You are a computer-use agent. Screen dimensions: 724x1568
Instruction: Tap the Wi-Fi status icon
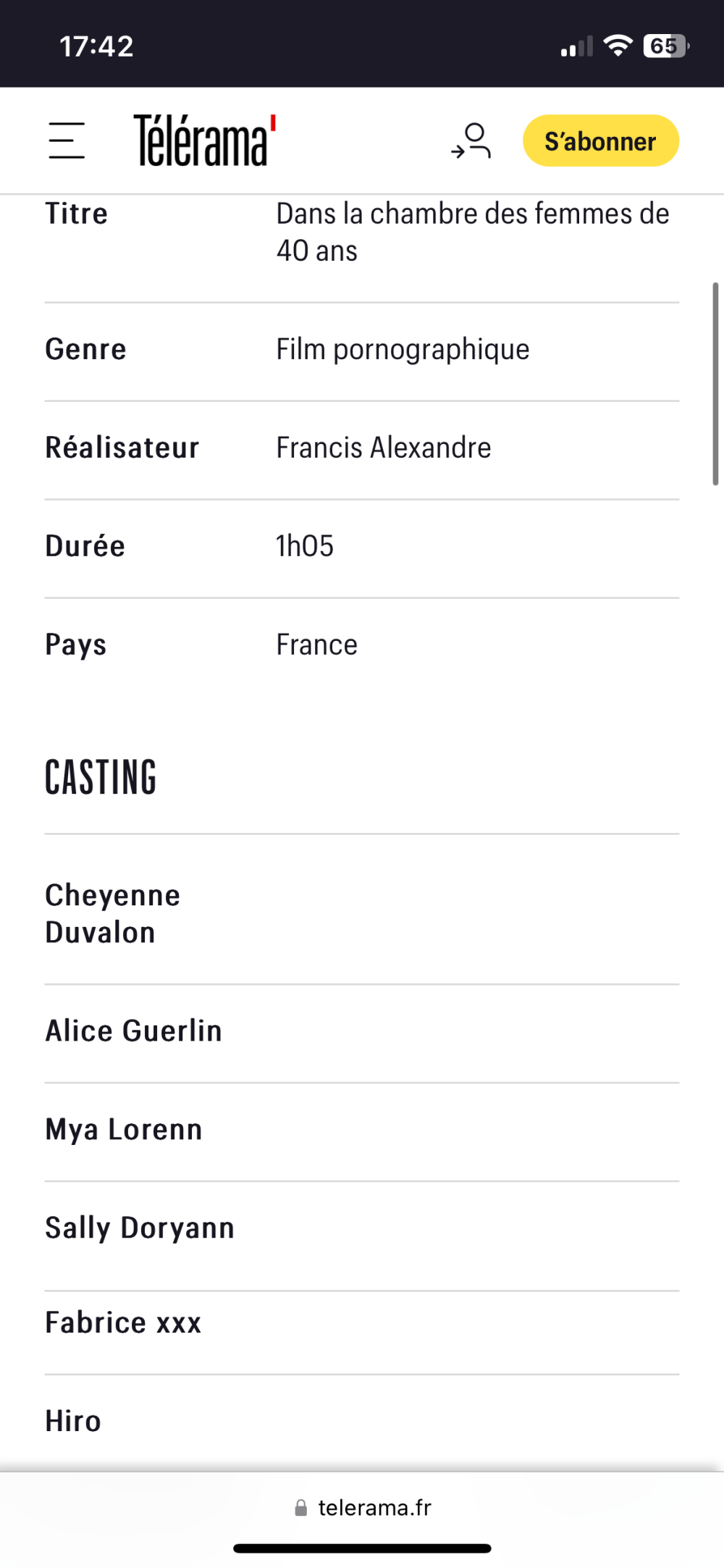(x=618, y=46)
